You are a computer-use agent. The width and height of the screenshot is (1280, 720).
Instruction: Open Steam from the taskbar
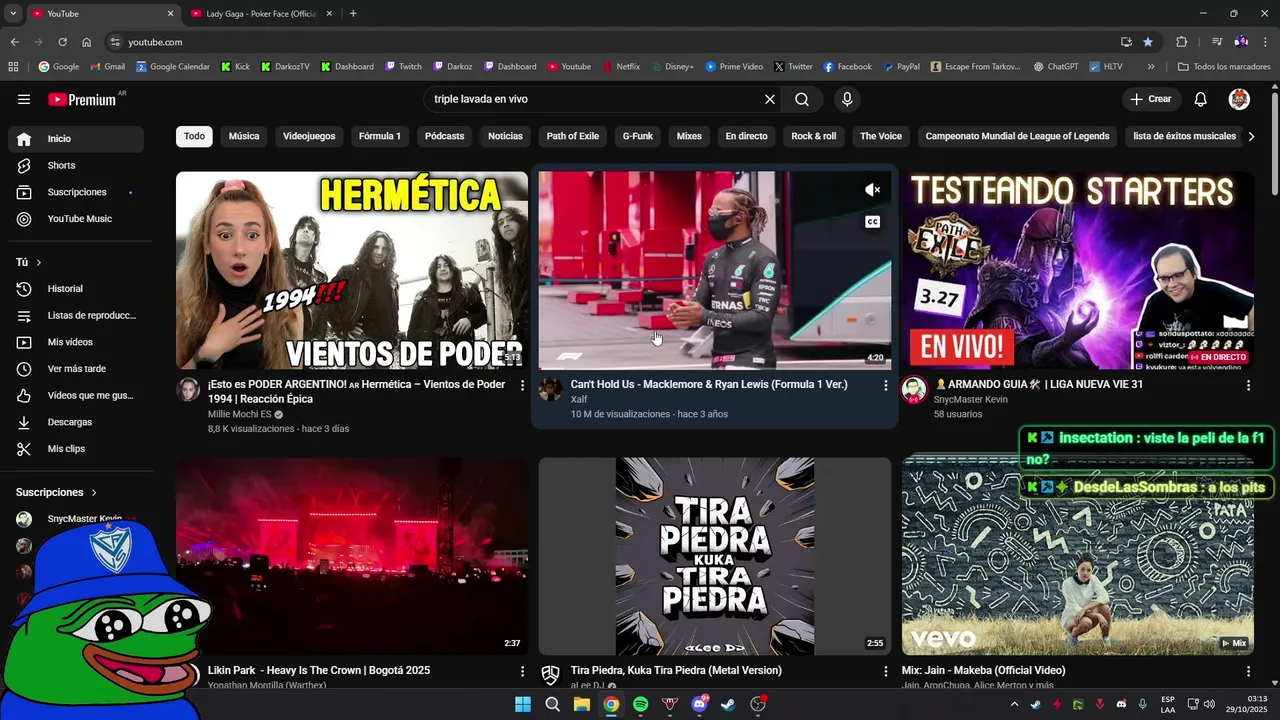[x=729, y=704]
